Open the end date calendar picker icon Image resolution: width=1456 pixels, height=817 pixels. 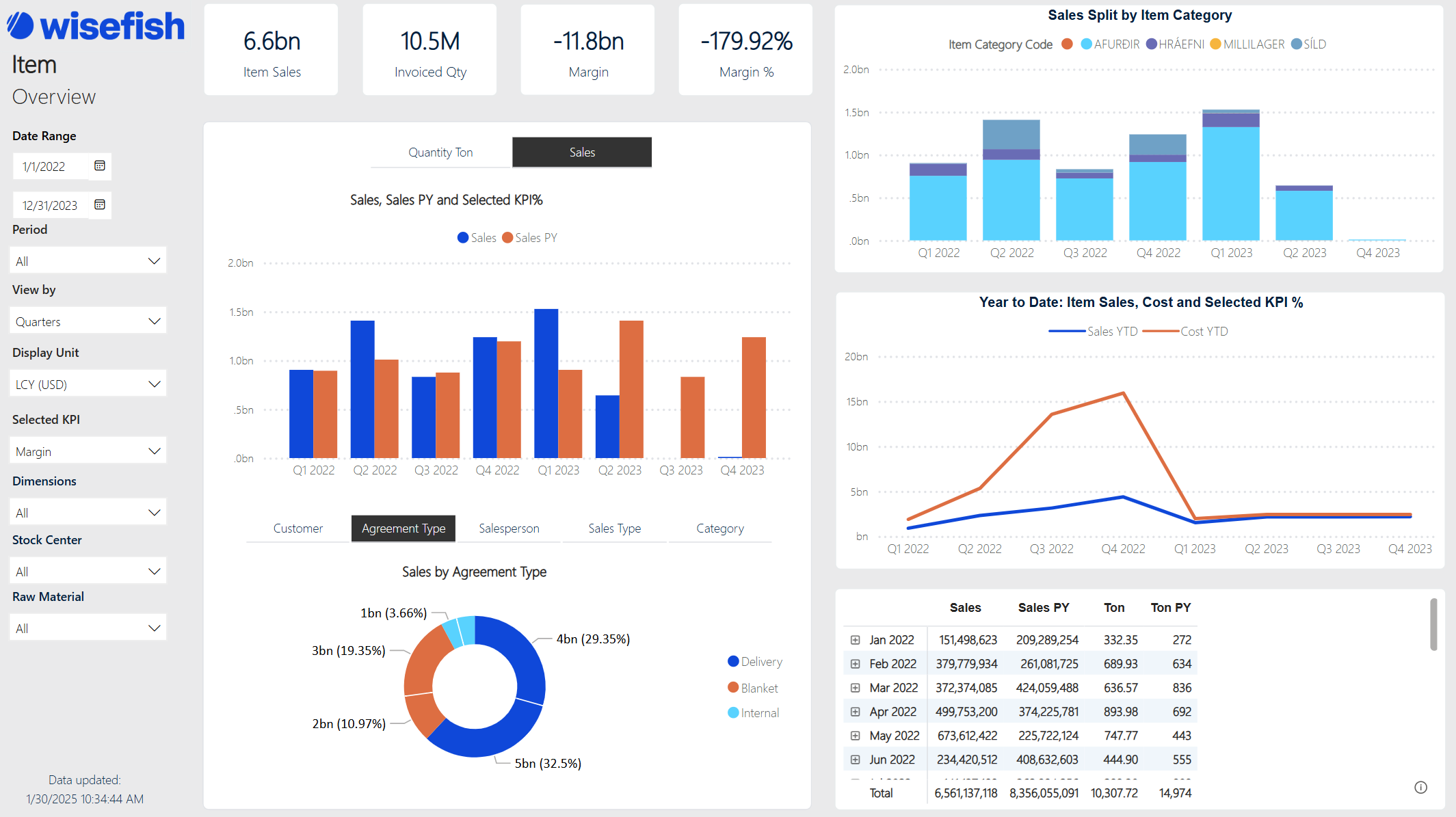(100, 204)
